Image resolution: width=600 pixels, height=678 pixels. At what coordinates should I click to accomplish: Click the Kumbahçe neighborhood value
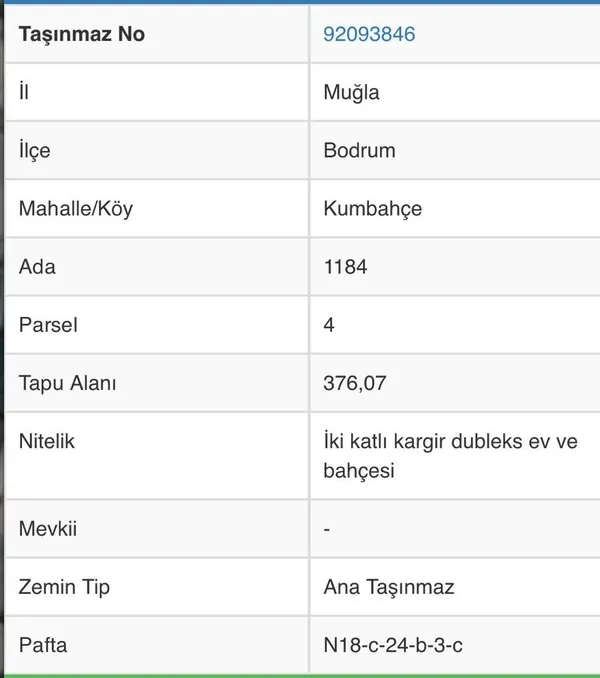pyautogui.click(x=372, y=209)
